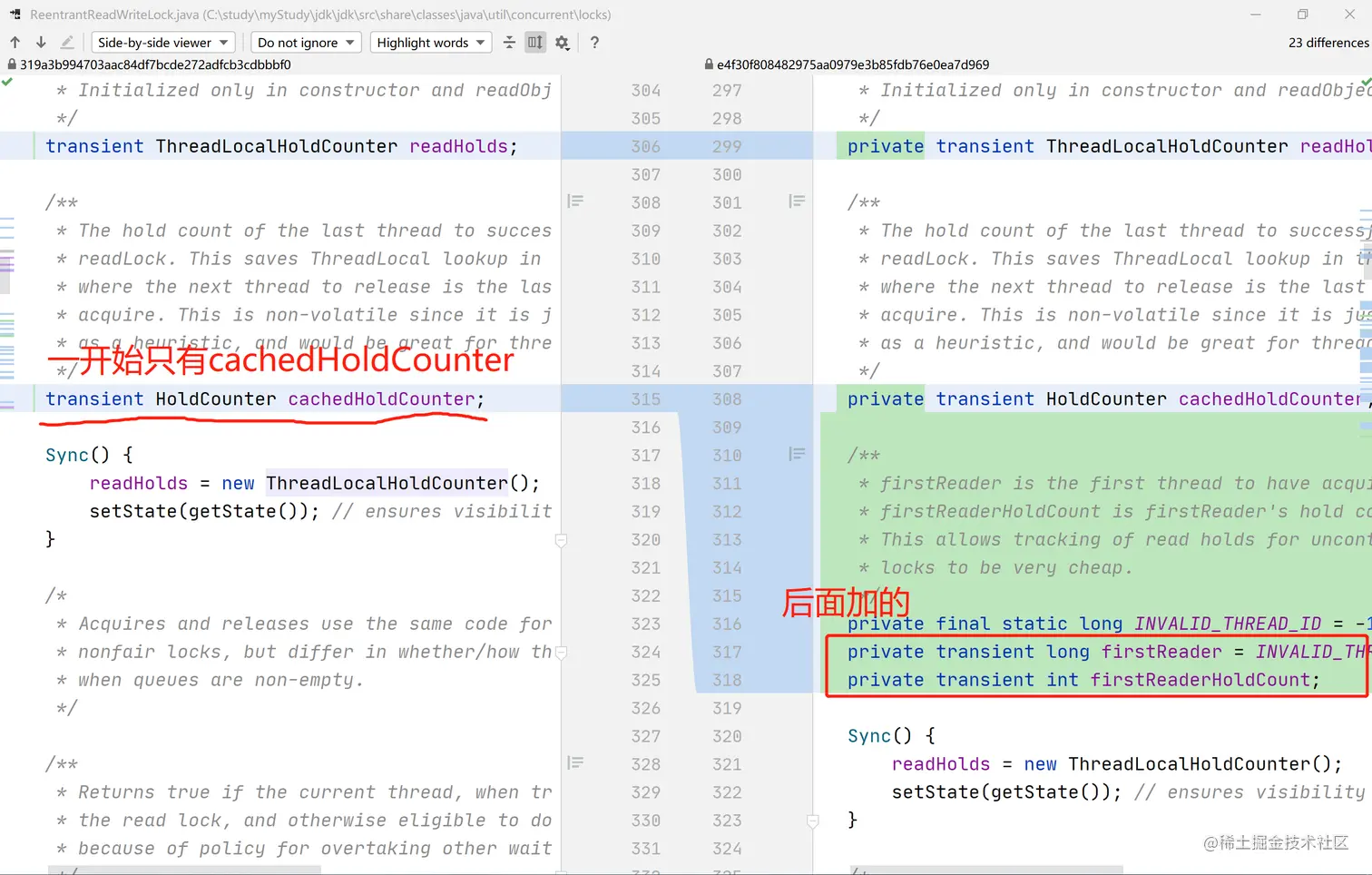Toggle rendered doc icon at line 310 right
This screenshot has width=1372, height=875.
[797, 454]
